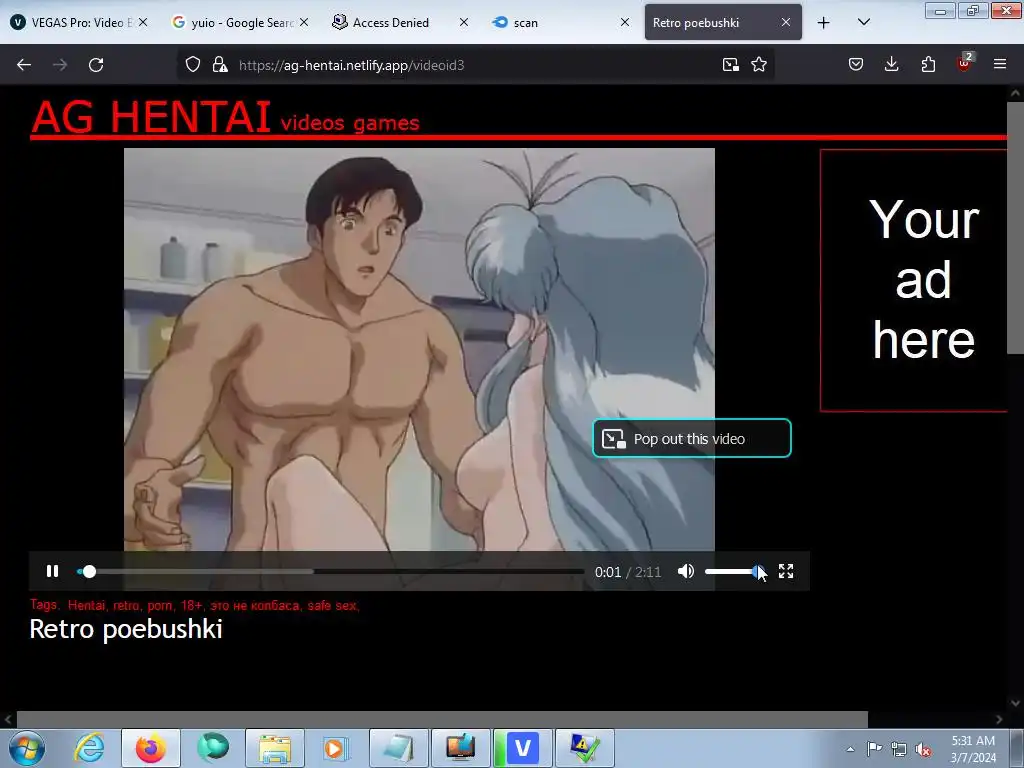Click the forward navigation arrow

(60, 65)
